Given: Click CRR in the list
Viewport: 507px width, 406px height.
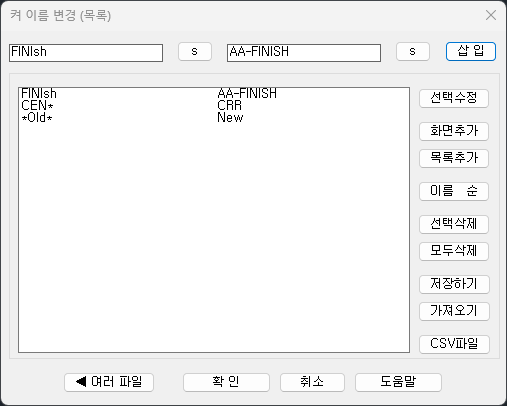Looking at the screenshot, I should click(x=229, y=105).
